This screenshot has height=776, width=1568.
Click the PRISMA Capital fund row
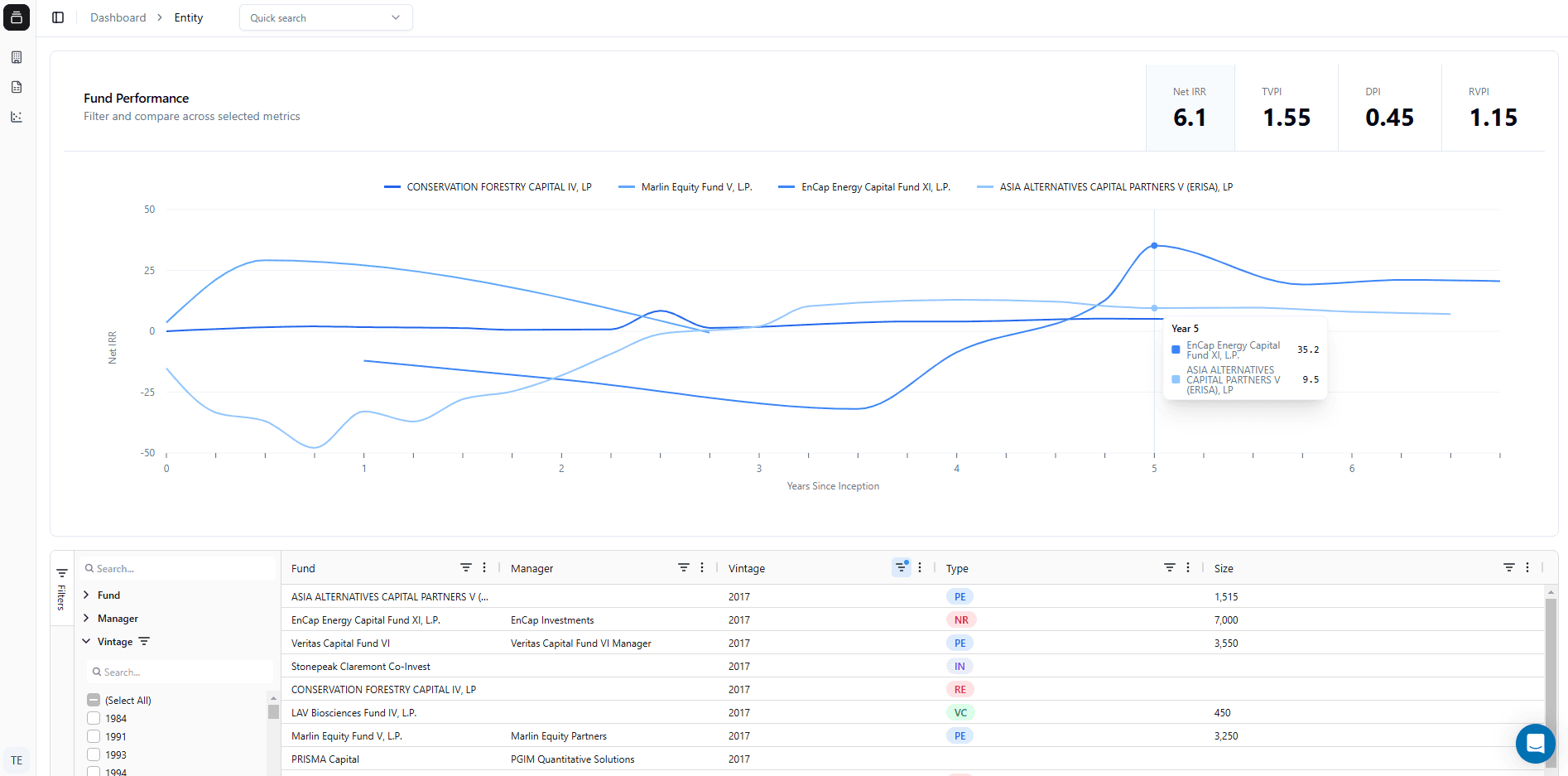(912, 759)
